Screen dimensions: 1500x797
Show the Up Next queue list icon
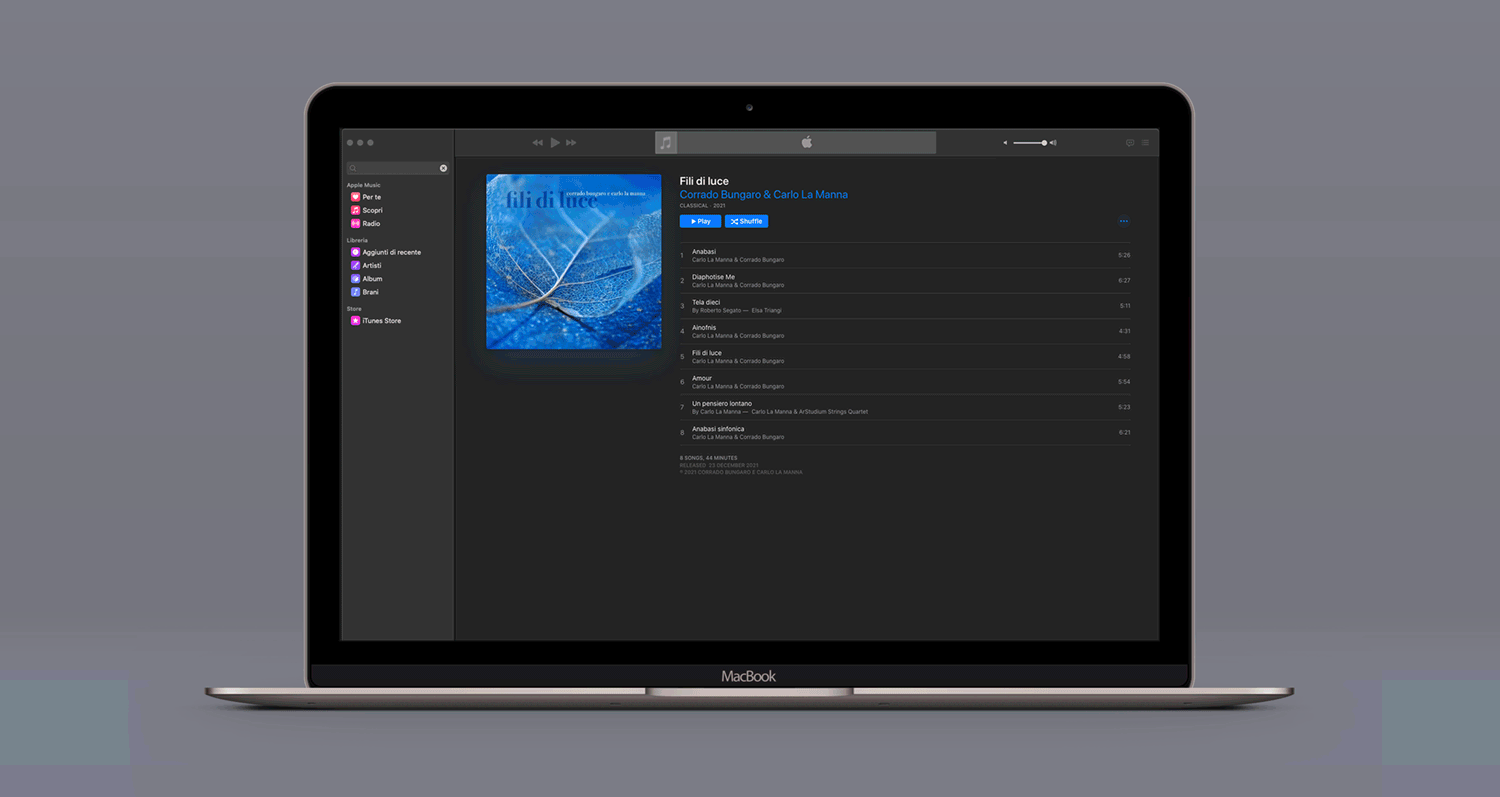[x=1145, y=143]
